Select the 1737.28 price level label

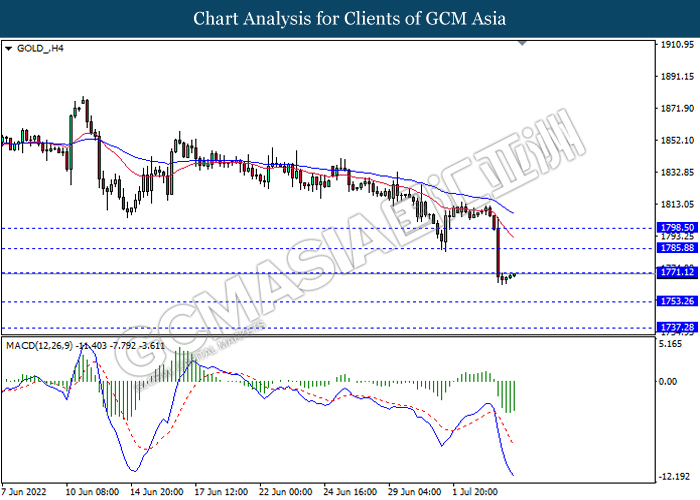(x=677, y=328)
